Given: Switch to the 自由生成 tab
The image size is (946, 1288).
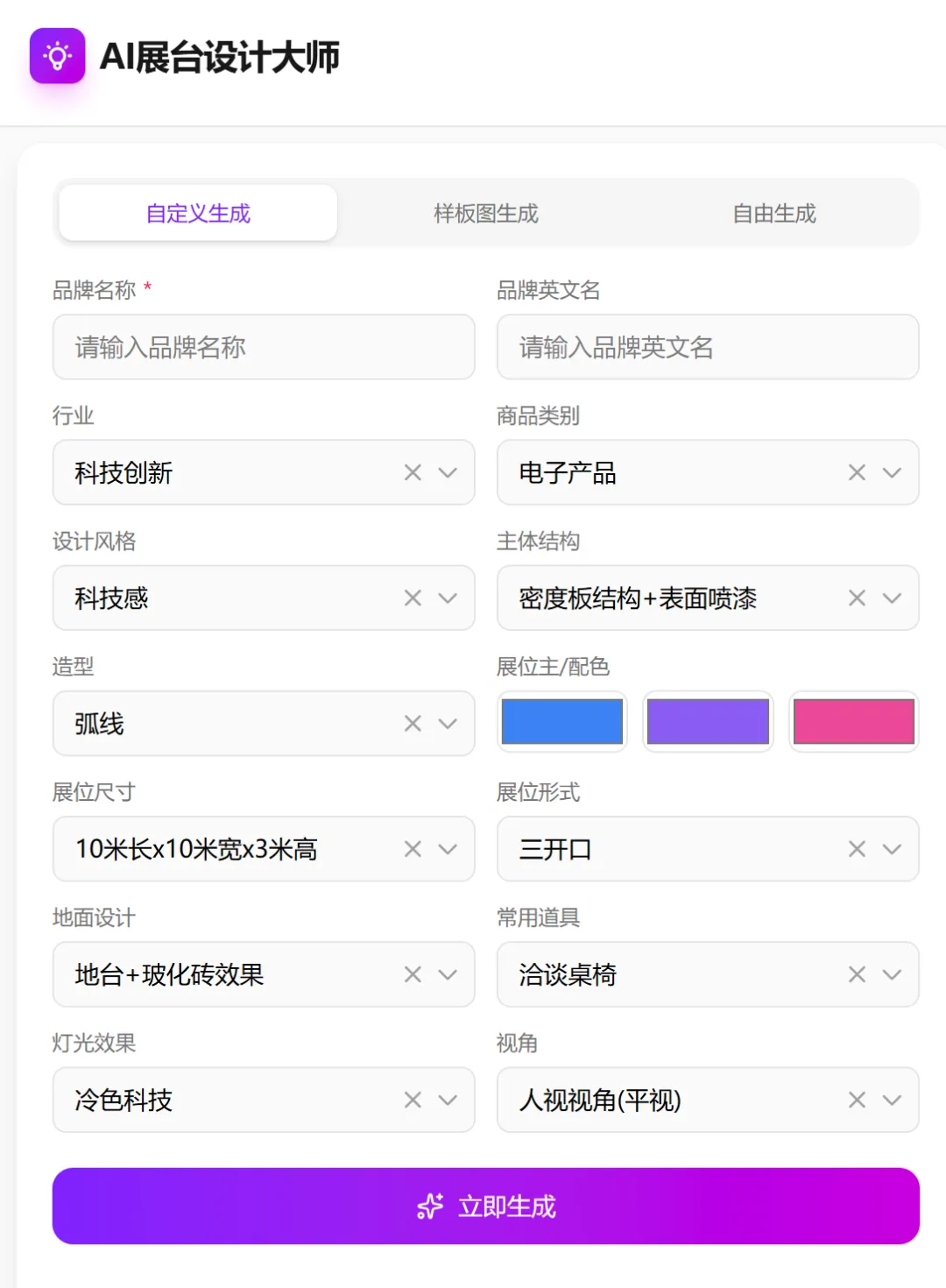Looking at the screenshot, I should click(x=773, y=214).
